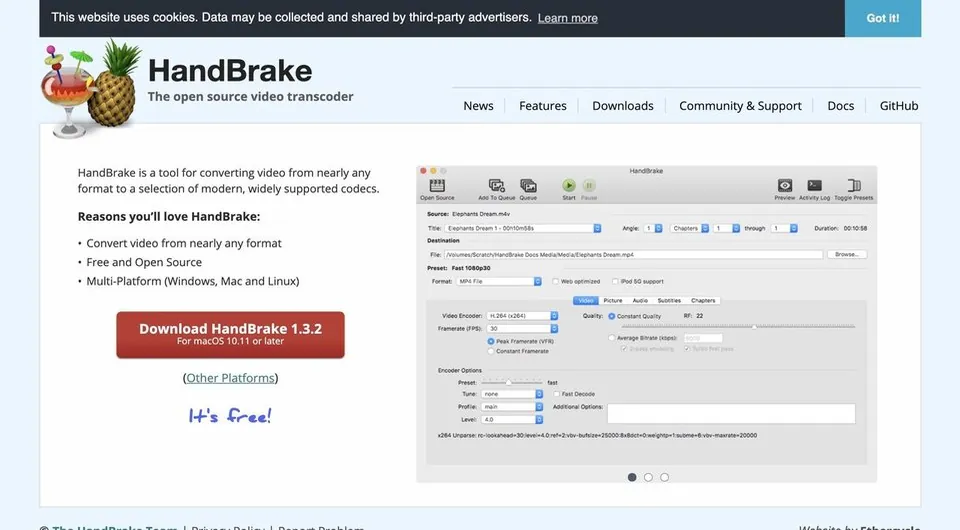Toggle the Turbo first pass checkbox
The image size is (960, 530).
(687, 349)
